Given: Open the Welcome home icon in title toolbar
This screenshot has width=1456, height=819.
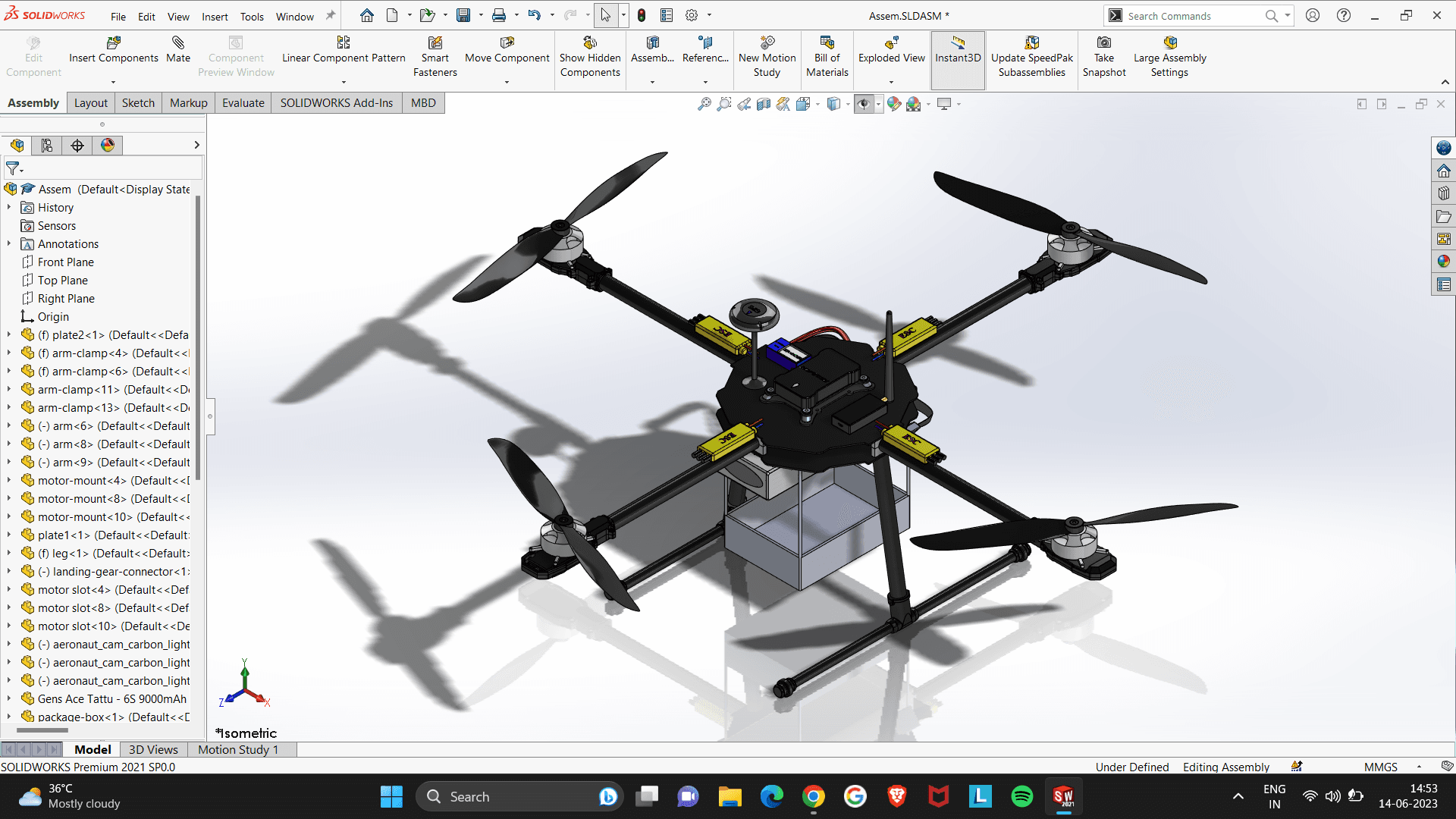Looking at the screenshot, I should tap(367, 15).
